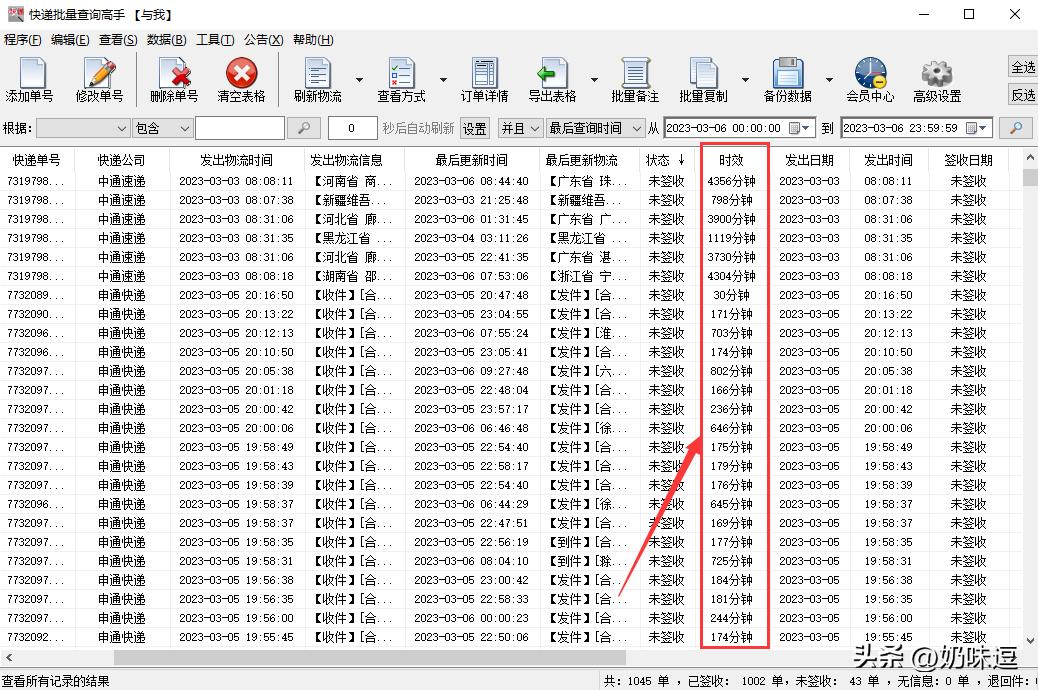Open the 编辑(E) menu

coord(70,40)
